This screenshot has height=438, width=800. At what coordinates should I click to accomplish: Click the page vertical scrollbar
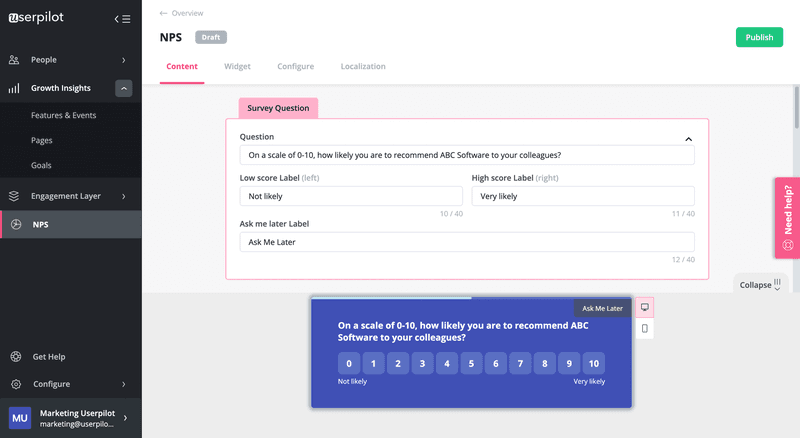click(x=796, y=108)
